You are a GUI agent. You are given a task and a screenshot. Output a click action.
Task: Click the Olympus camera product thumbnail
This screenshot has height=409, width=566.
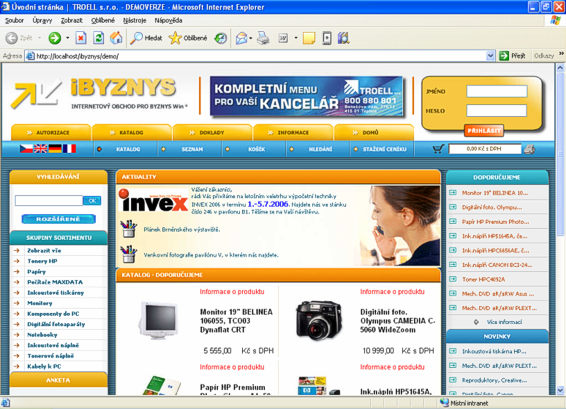[319, 321]
